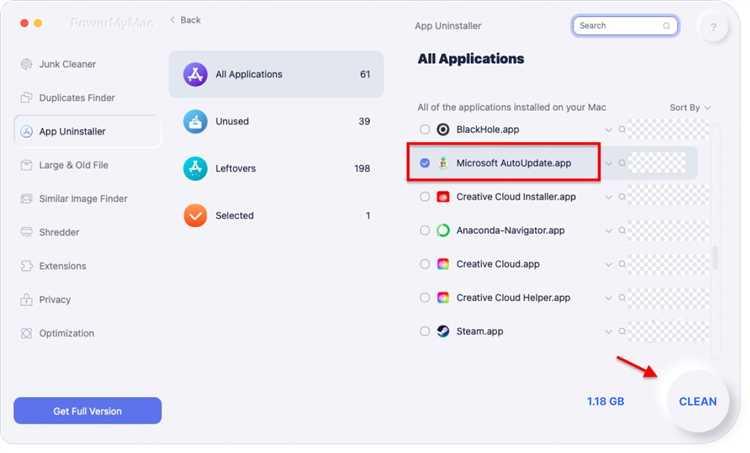Click the Steam.app icon

[x=443, y=331]
